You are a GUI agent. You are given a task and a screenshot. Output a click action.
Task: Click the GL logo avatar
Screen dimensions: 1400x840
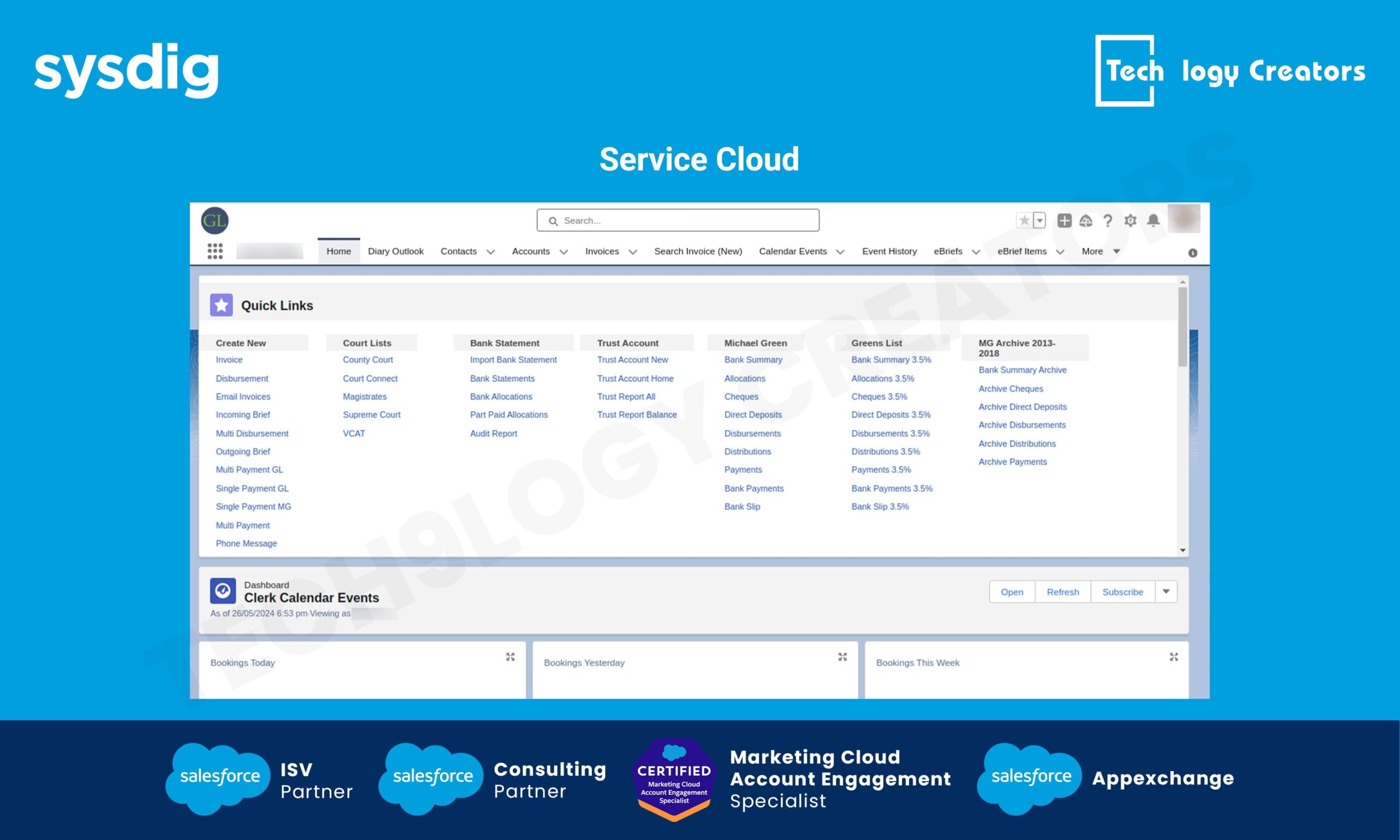click(x=214, y=220)
